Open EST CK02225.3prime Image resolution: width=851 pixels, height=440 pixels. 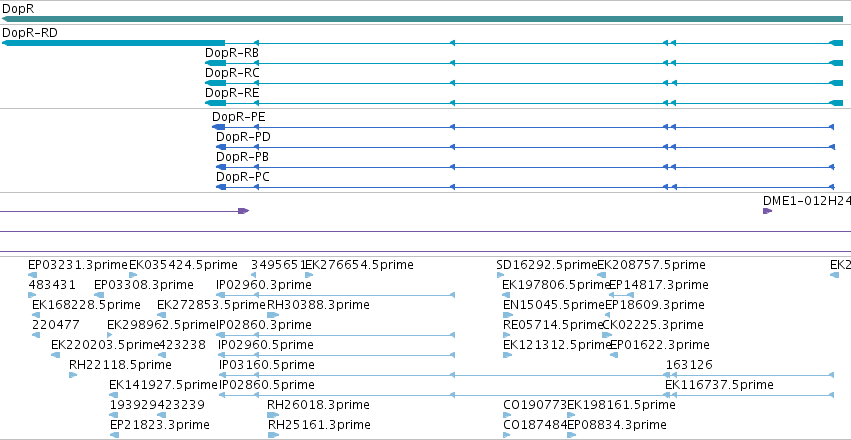click(653, 325)
